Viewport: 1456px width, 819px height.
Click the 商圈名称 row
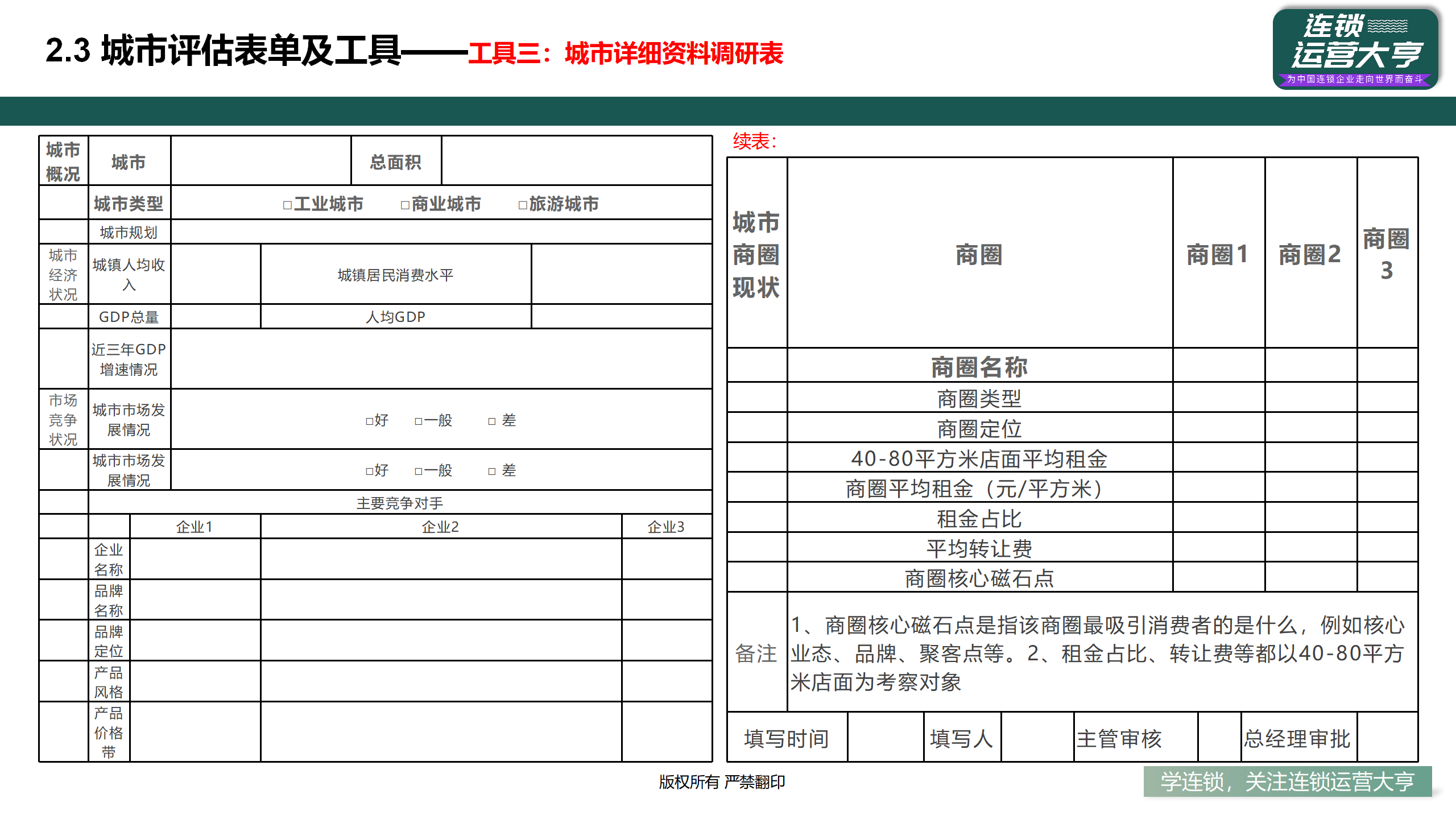979,366
